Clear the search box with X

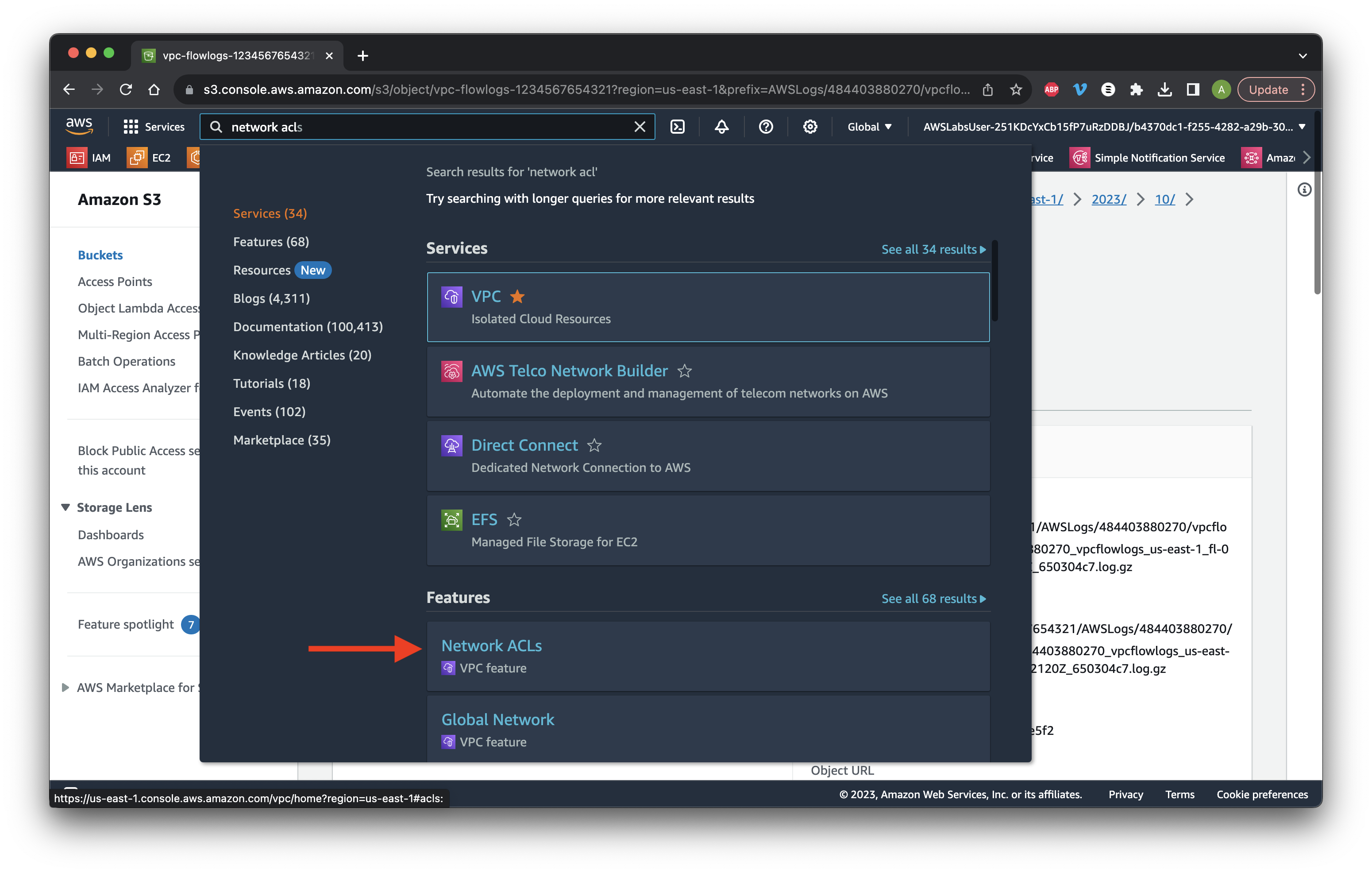[639, 127]
